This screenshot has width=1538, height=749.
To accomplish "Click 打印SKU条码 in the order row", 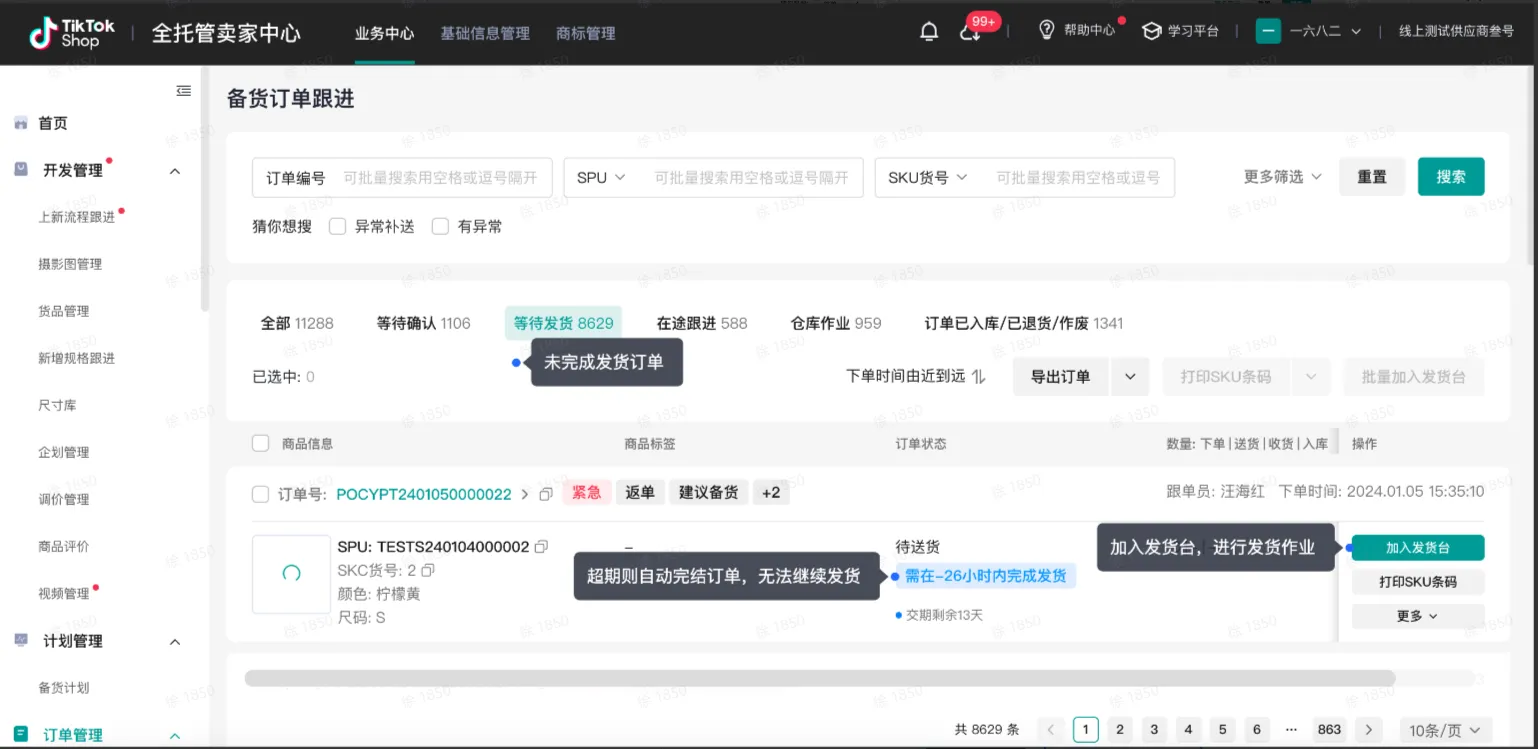I will pyautogui.click(x=1417, y=582).
